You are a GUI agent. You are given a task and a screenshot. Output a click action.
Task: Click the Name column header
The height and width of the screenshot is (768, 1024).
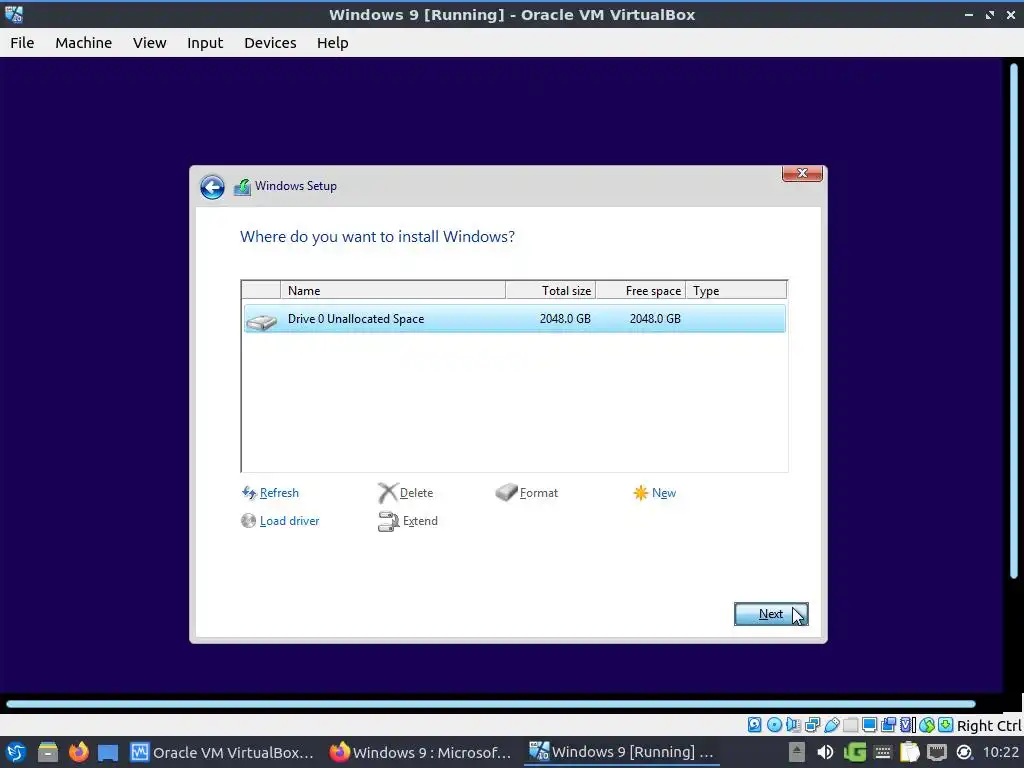(393, 291)
